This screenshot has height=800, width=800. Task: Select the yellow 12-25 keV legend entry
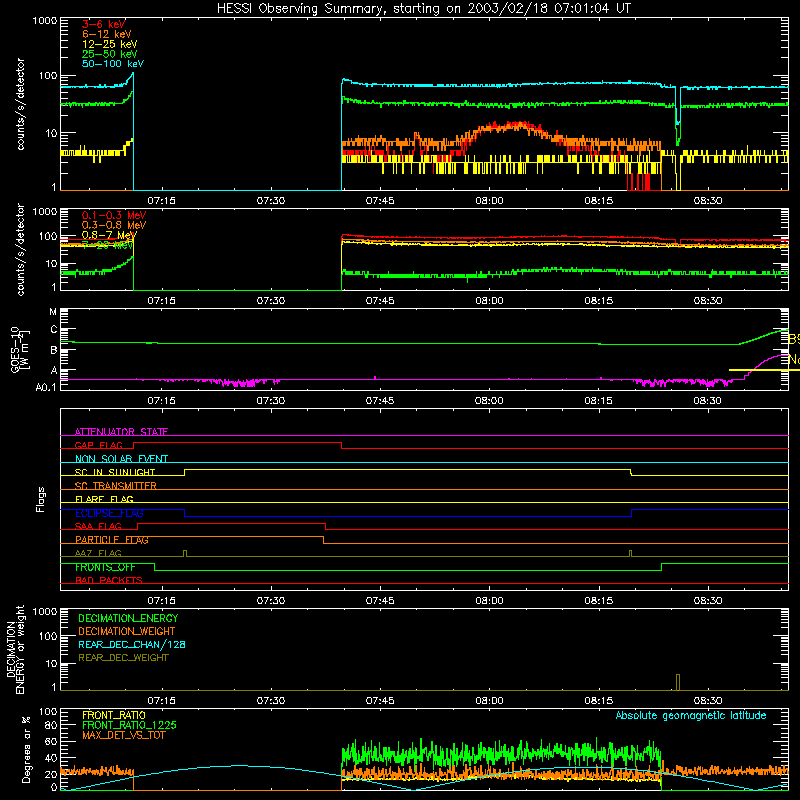click(x=110, y=44)
